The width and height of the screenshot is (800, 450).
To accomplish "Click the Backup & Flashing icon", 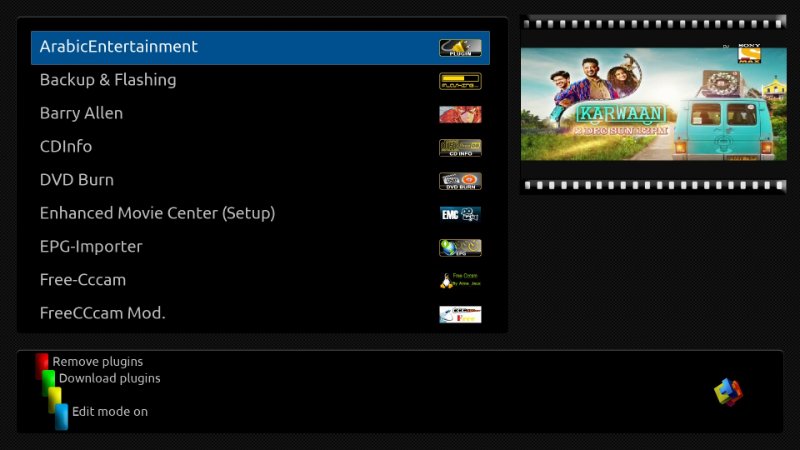I will point(460,81).
